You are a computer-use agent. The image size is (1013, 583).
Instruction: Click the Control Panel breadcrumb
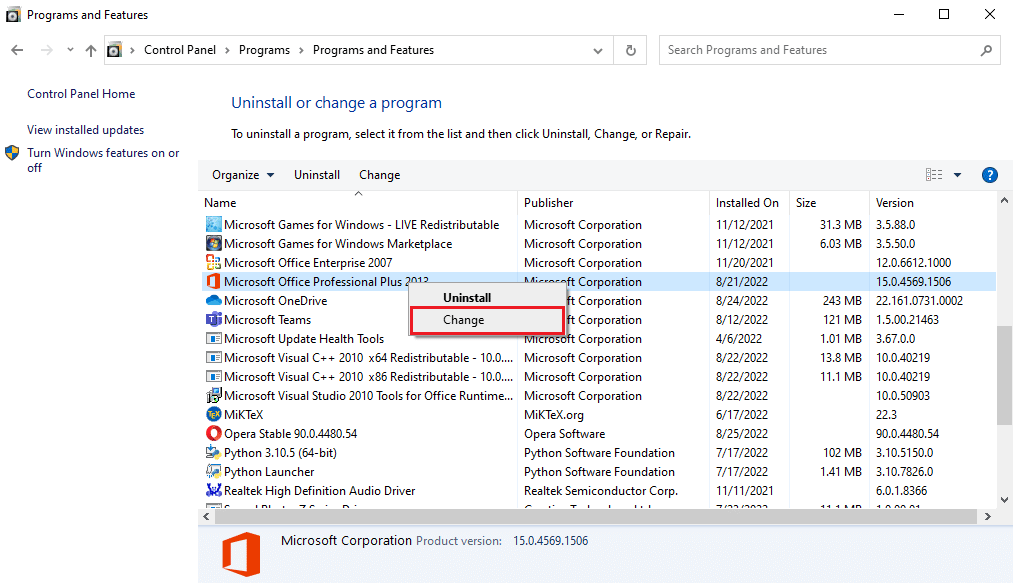pos(180,50)
